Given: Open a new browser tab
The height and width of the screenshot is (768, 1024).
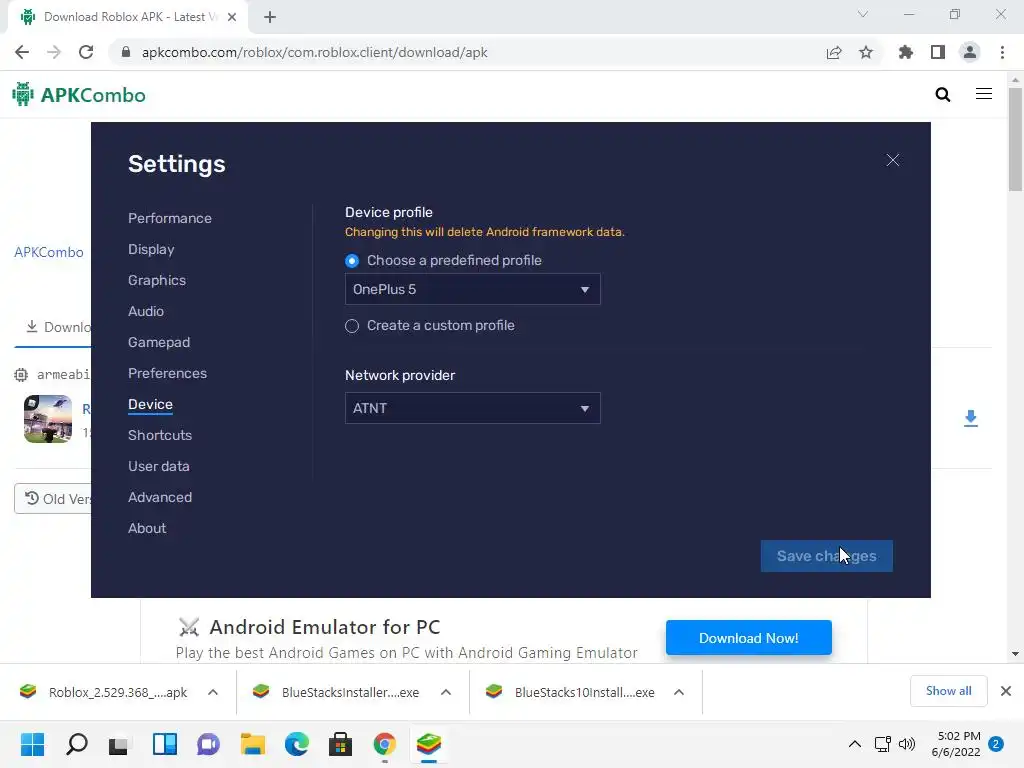Looking at the screenshot, I should click(x=270, y=17).
